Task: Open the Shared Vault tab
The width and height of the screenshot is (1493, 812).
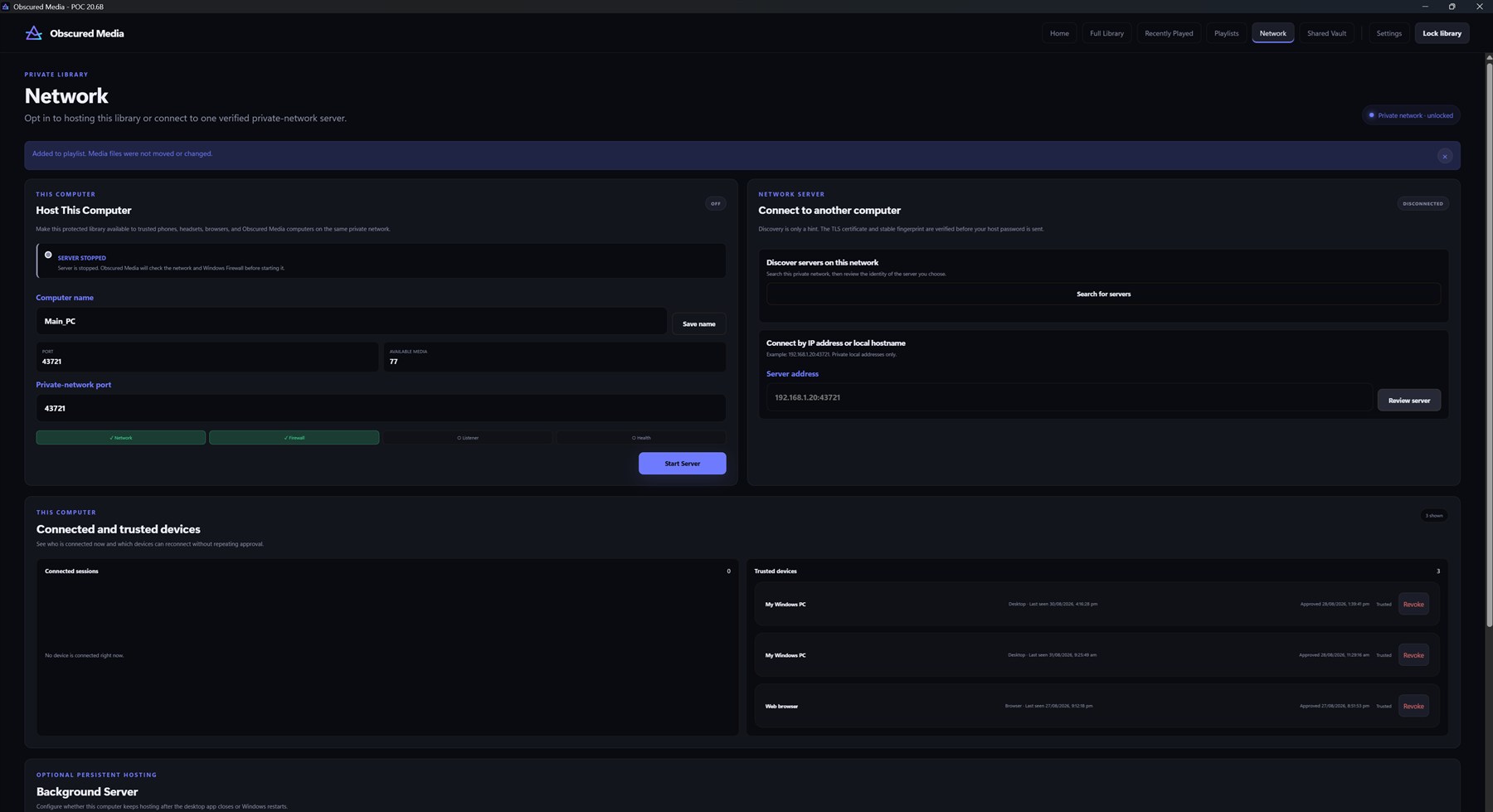Action: click(1326, 33)
